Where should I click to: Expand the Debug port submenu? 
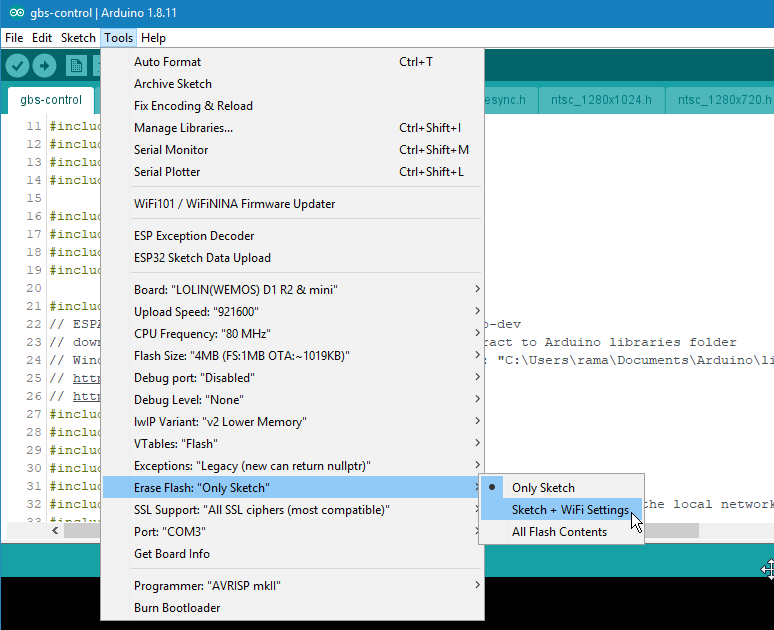(292, 378)
